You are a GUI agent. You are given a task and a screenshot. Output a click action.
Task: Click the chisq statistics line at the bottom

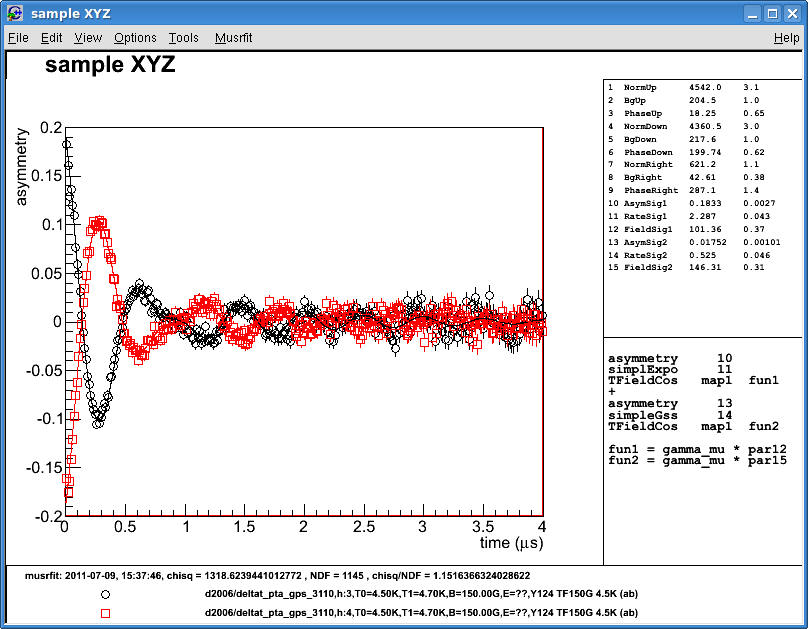coord(300,574)
